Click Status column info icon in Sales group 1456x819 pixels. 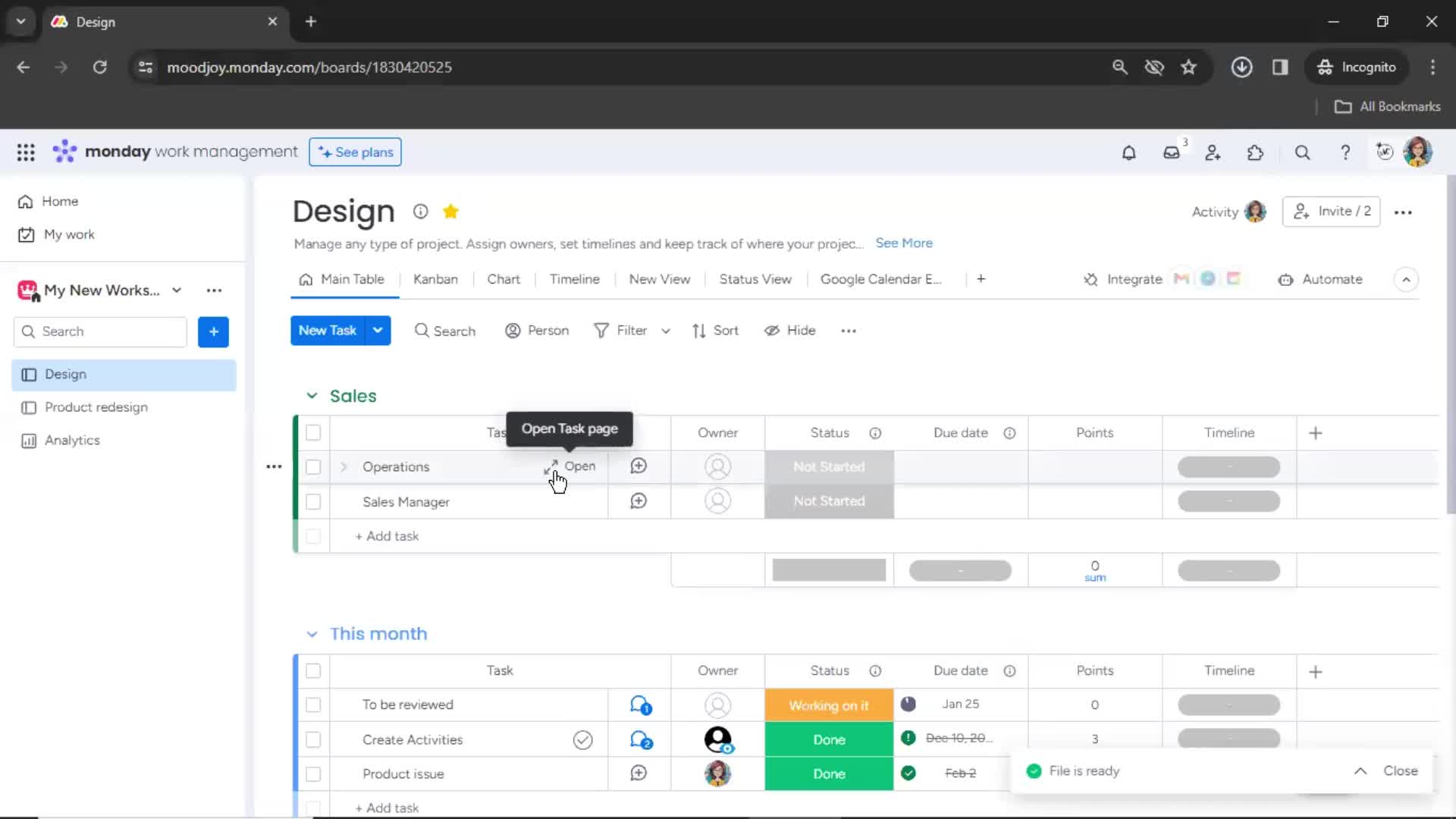pos(875,433)
